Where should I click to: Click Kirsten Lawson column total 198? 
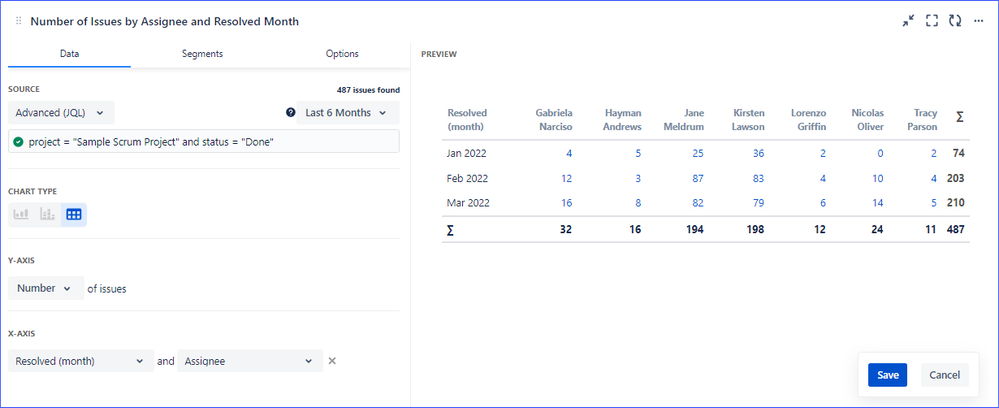(756, 230)
